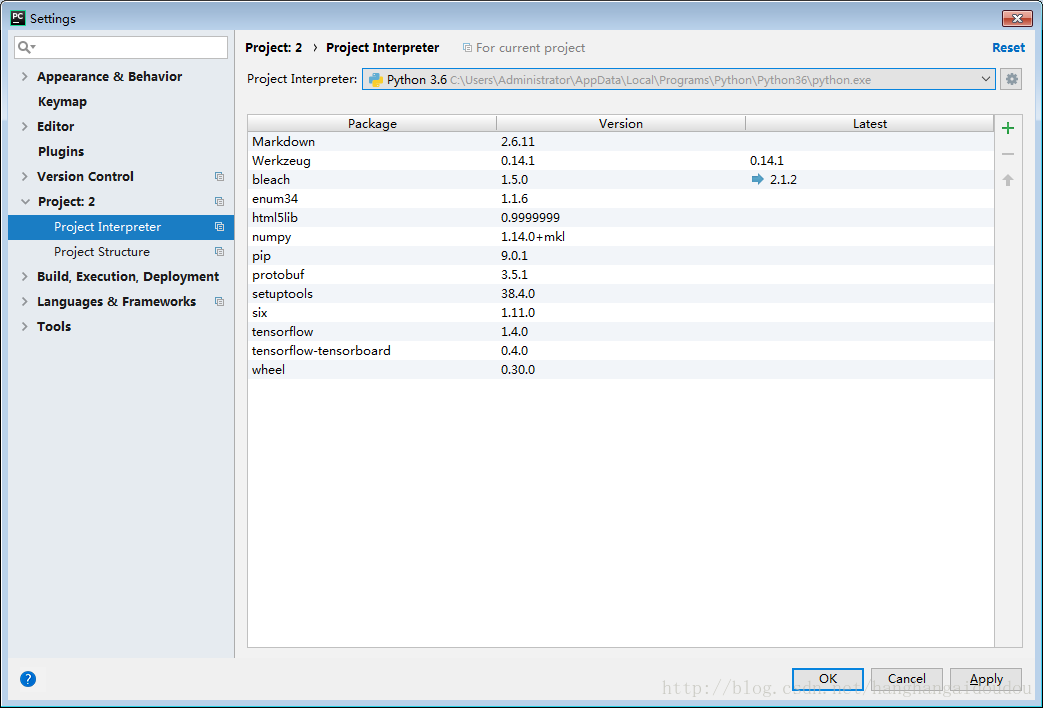Expand Languages & Frameworks section
Viewport: 1043px width, 708px height.
25,301
